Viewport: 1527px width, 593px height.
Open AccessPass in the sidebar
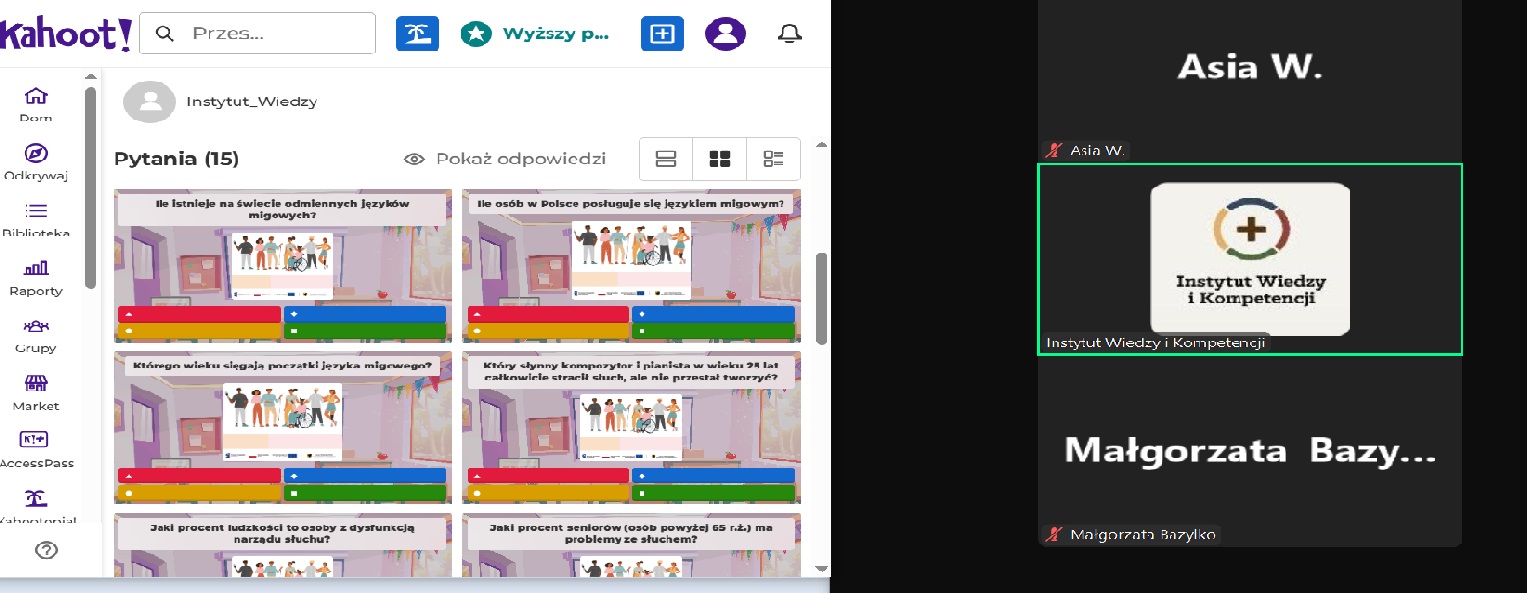(36, 450)
